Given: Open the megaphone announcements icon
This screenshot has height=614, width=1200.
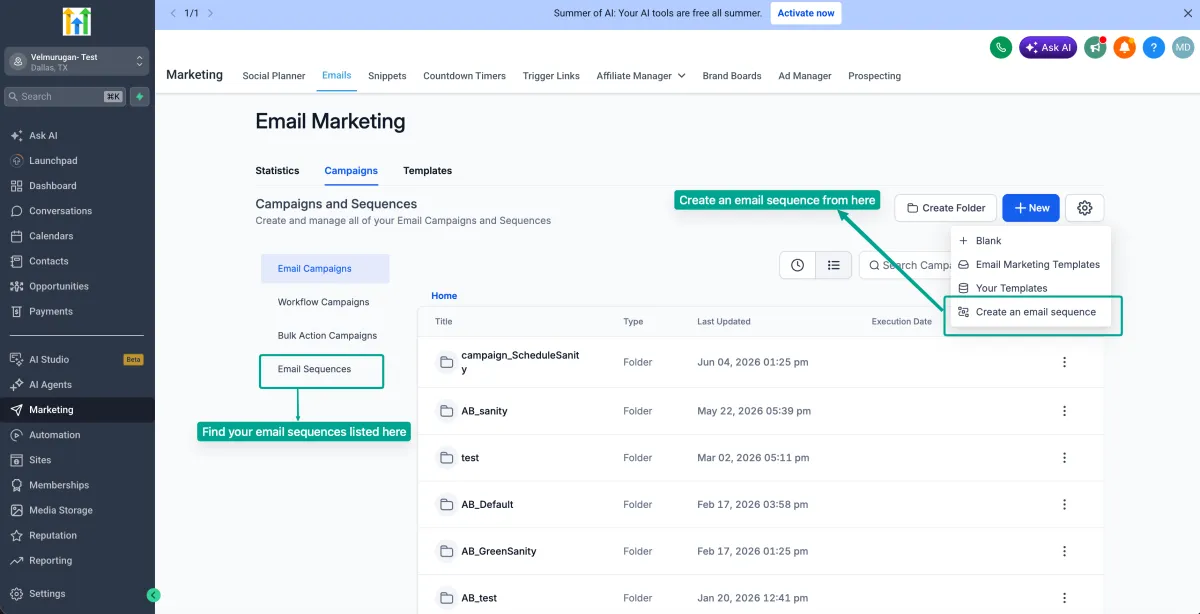Looking at the screenshot, I should 1096,47.
